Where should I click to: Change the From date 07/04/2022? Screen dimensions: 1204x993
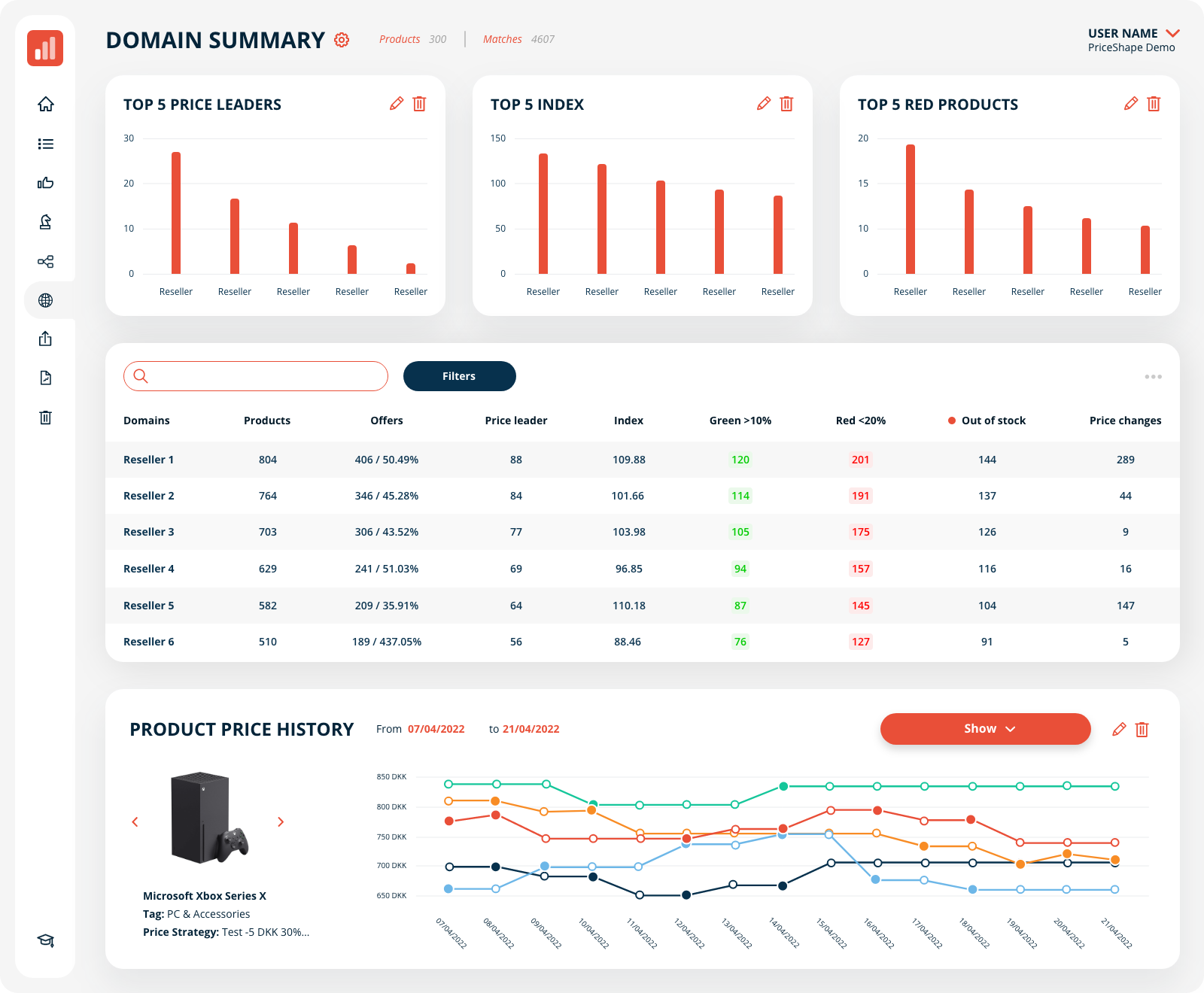click(x=436, y=729)
